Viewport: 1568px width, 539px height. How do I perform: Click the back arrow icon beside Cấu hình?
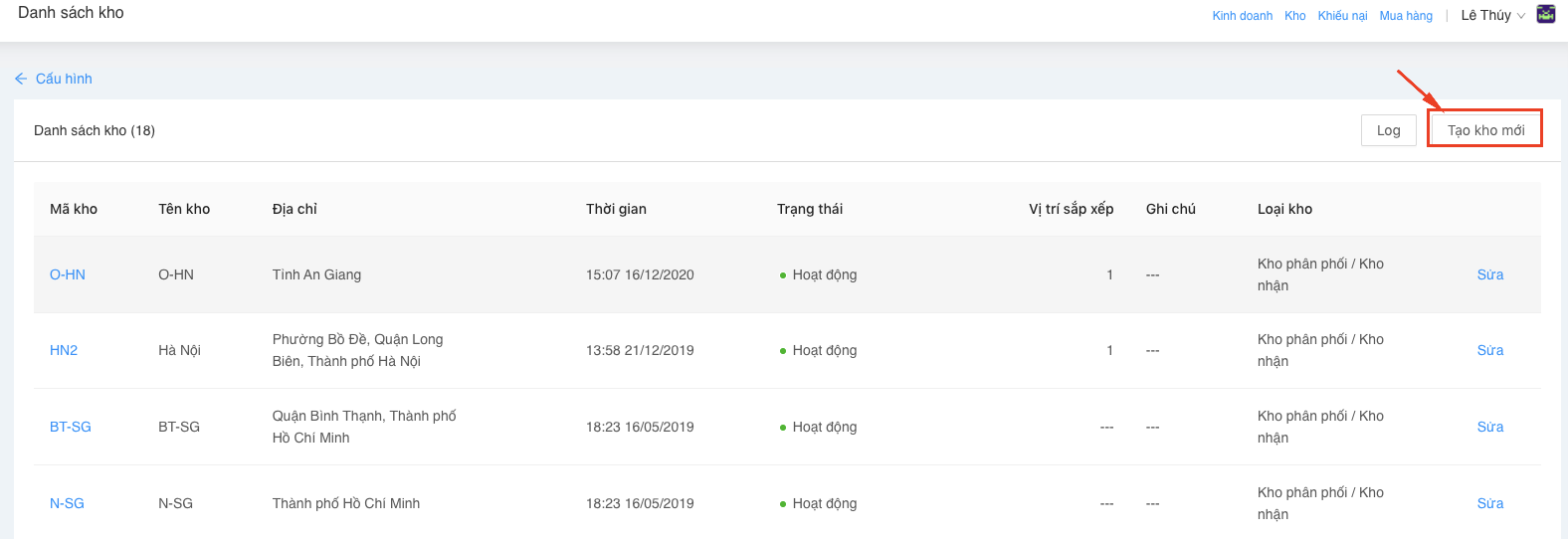[x=21, y=79]
